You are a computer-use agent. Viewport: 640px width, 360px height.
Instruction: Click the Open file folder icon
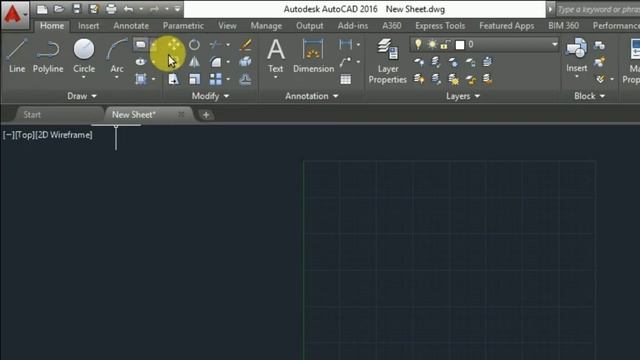tap(59, 9)
